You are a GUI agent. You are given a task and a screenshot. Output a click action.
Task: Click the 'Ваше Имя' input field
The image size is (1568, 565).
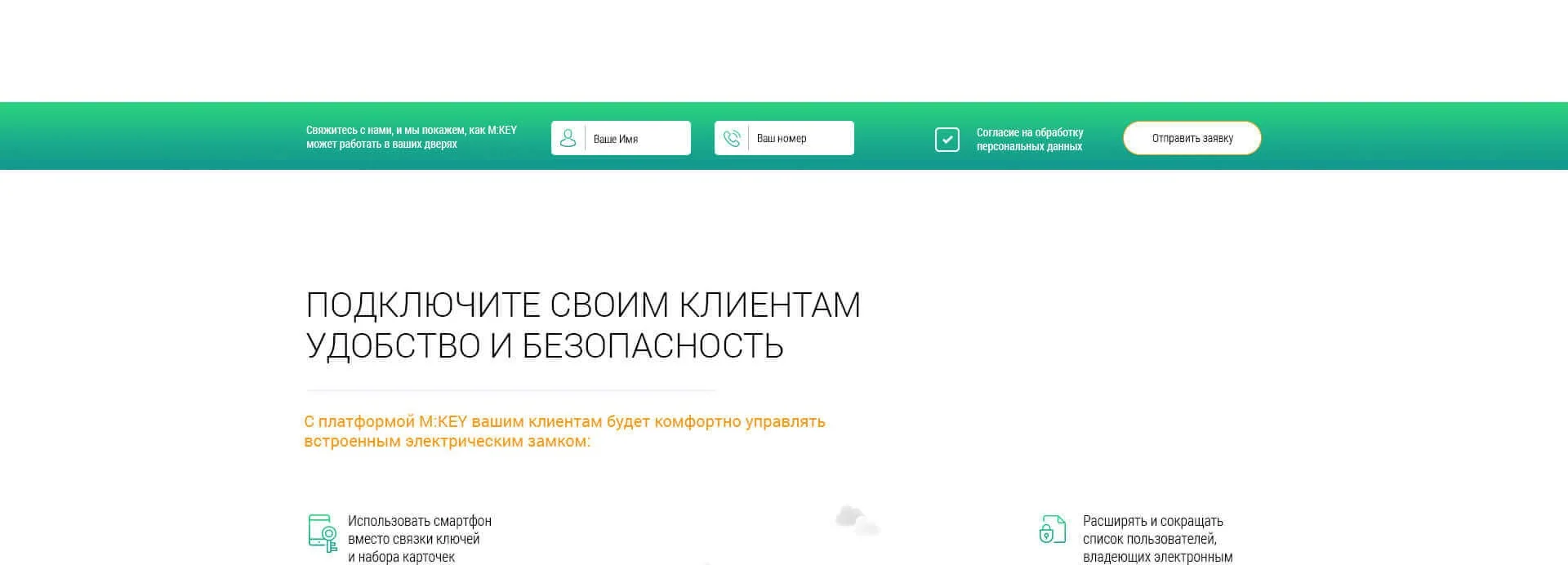pyautogui.click(x=621, y=138)
